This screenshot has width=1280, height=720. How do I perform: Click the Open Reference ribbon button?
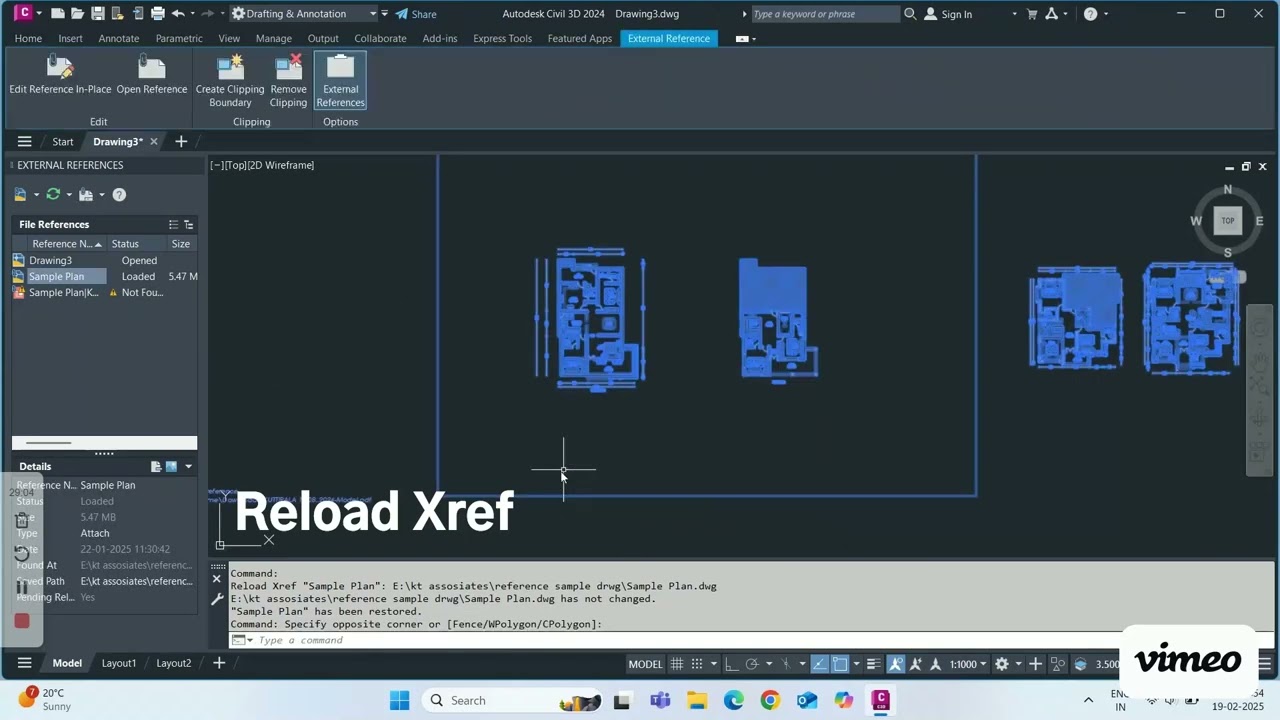[x=152, y=77]
